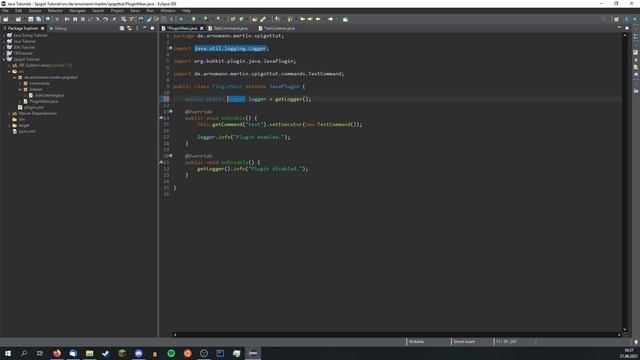
Task: Click the Save All toolbar icon
Action: point(39,19)
